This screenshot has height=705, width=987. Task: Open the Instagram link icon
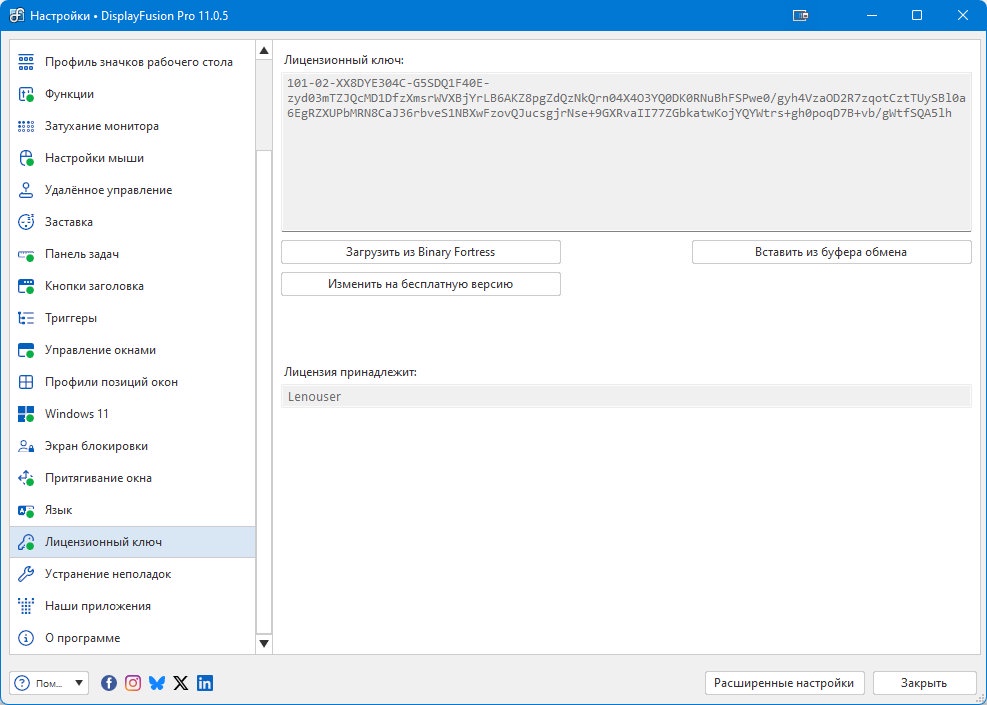point(133,683)
